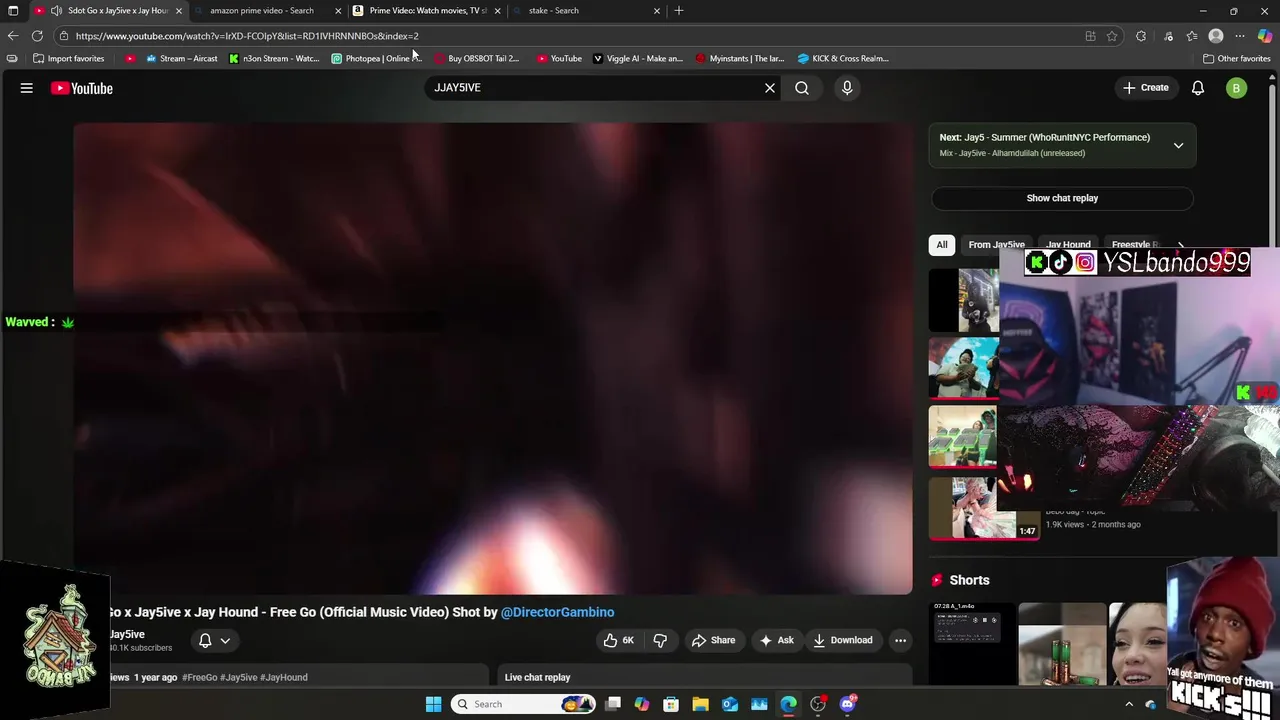Open KICK & Cross Realm bookmark

843,58
